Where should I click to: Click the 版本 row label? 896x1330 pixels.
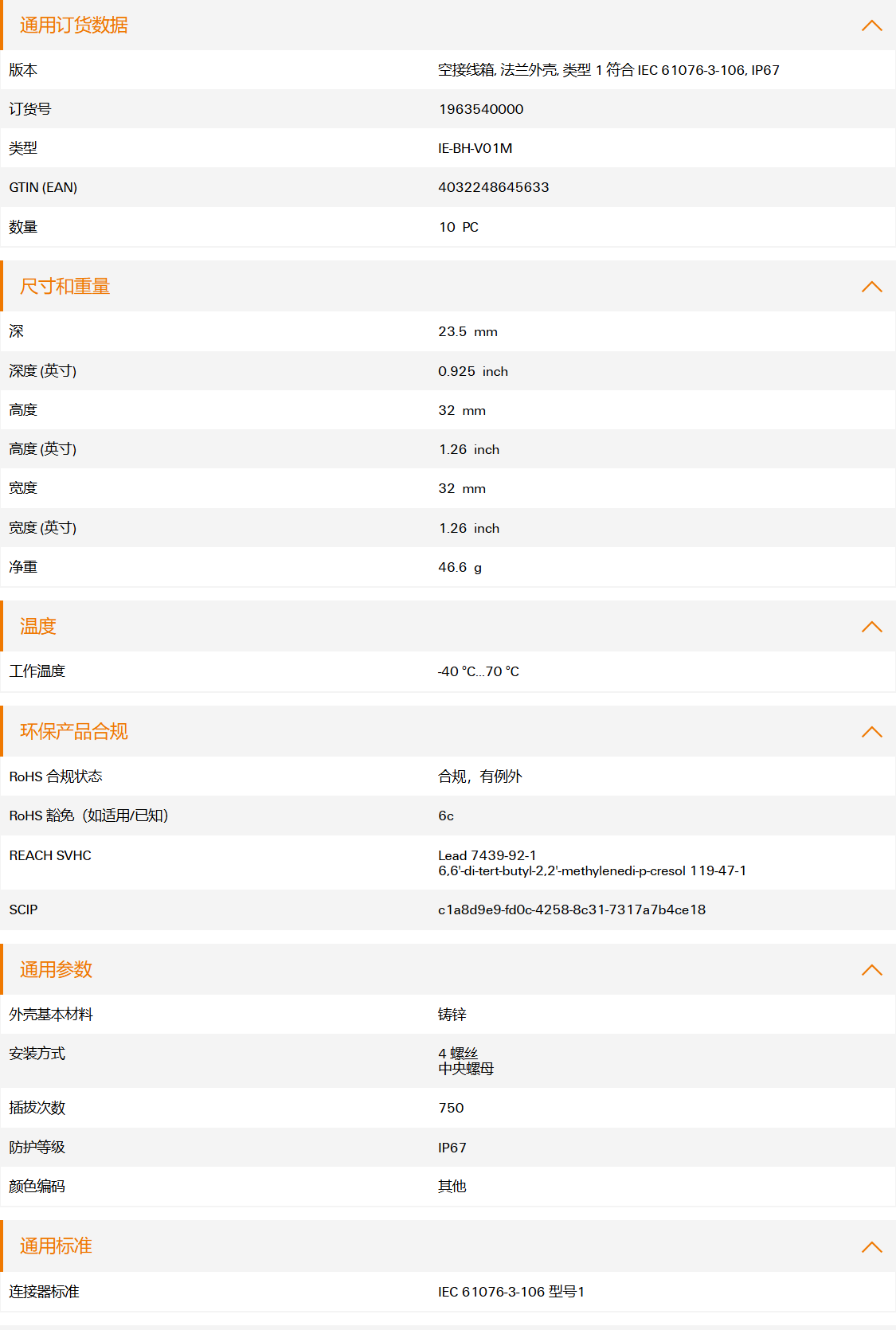[23, 70]
